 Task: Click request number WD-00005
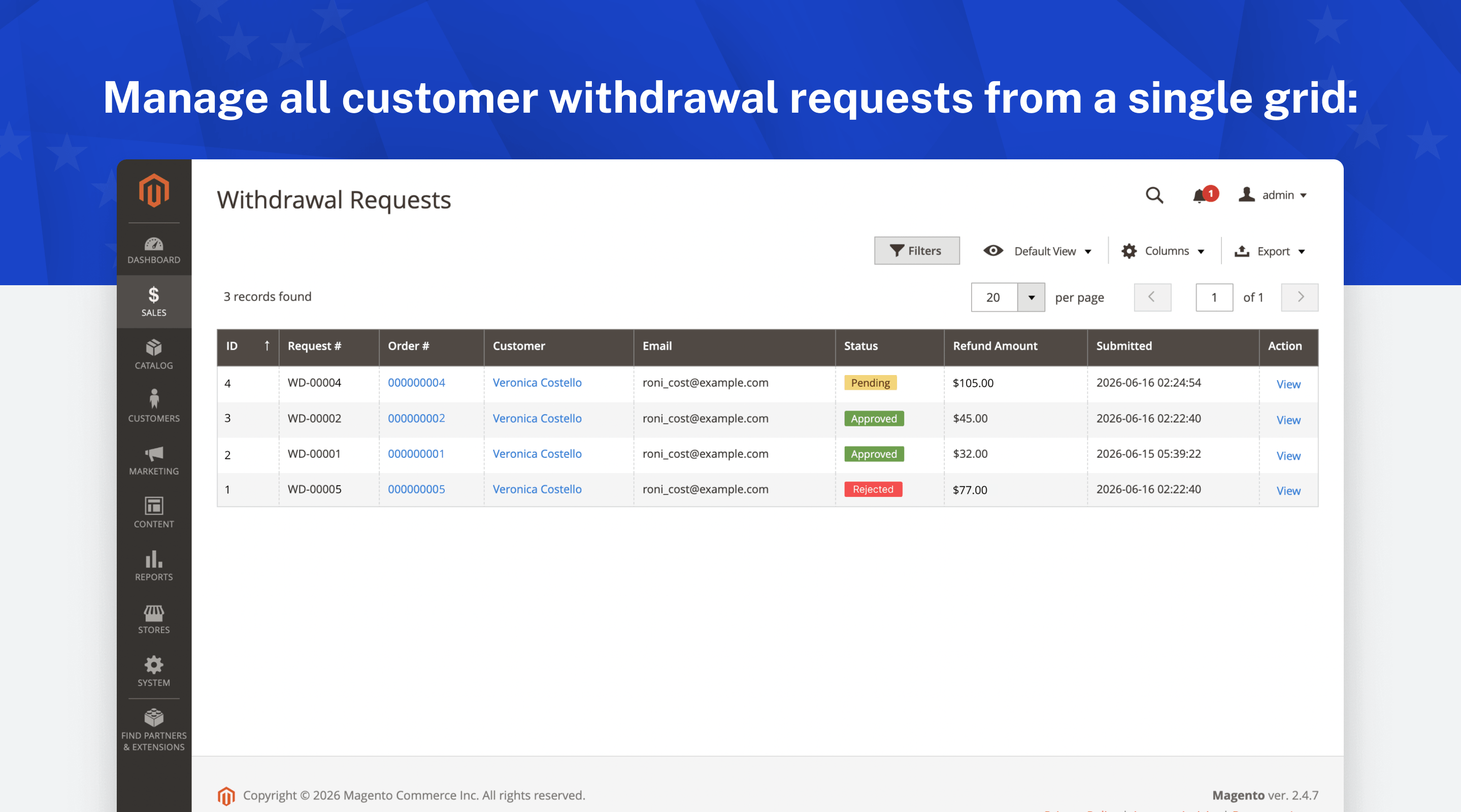(x=314, y=489)
